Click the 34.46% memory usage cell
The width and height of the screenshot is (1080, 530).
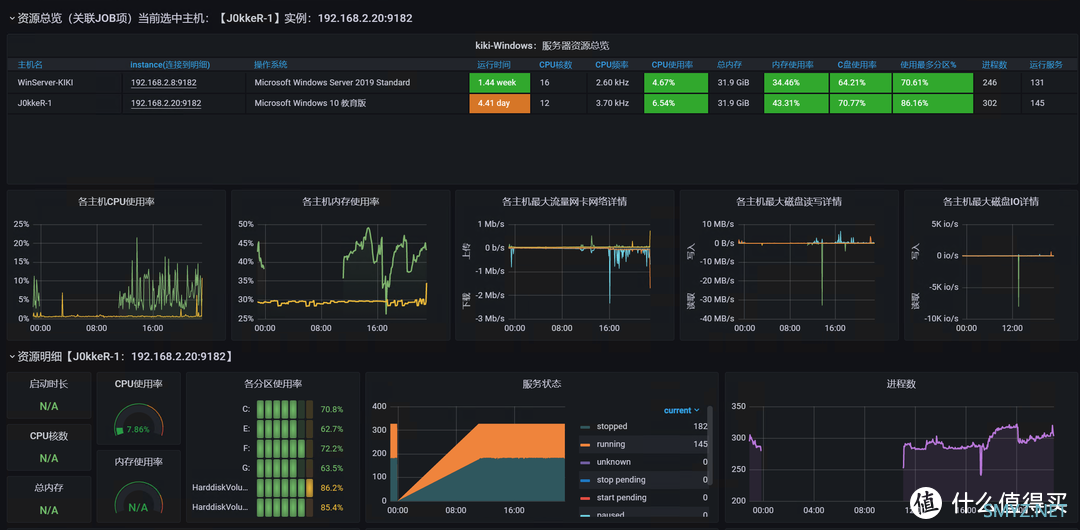pyautogui.click(x=796, y=83)
